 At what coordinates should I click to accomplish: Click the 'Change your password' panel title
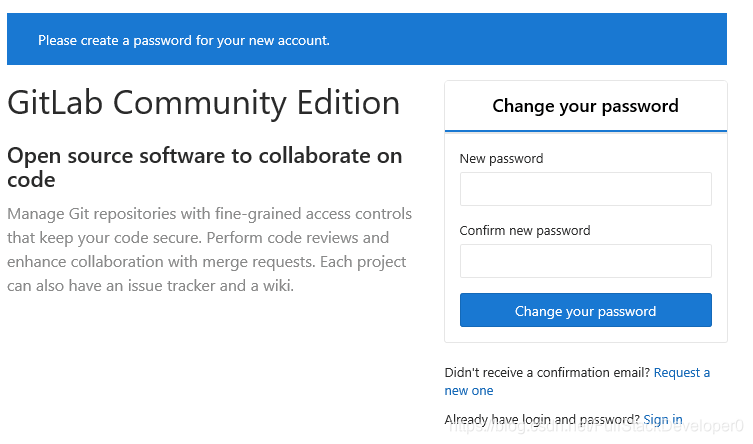585,106
